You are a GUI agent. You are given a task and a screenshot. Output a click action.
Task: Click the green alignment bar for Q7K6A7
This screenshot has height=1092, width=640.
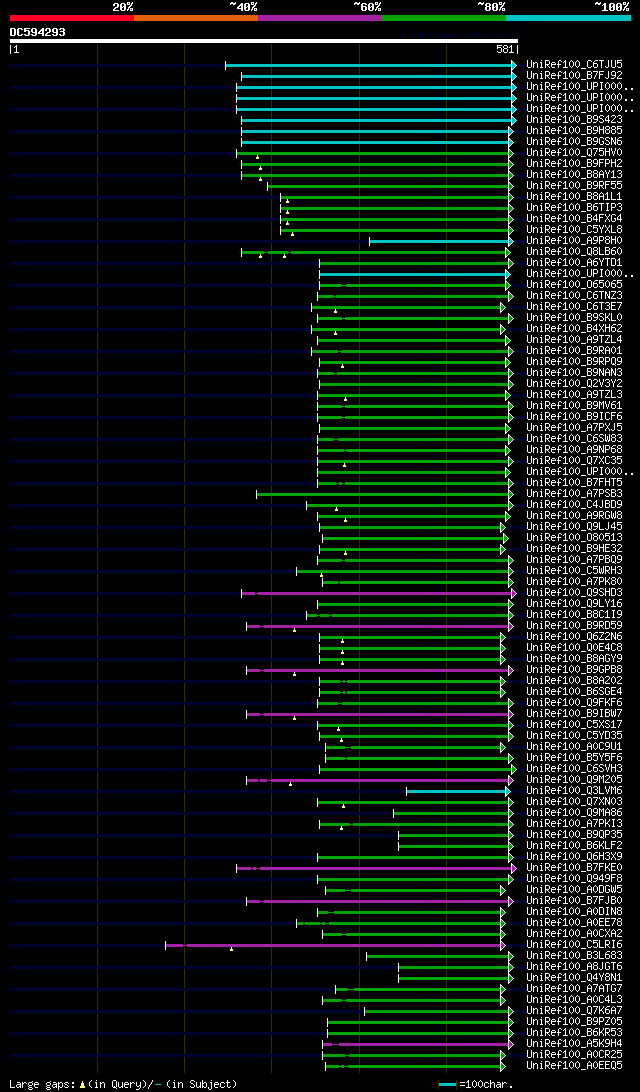(x=437, y=1011)
